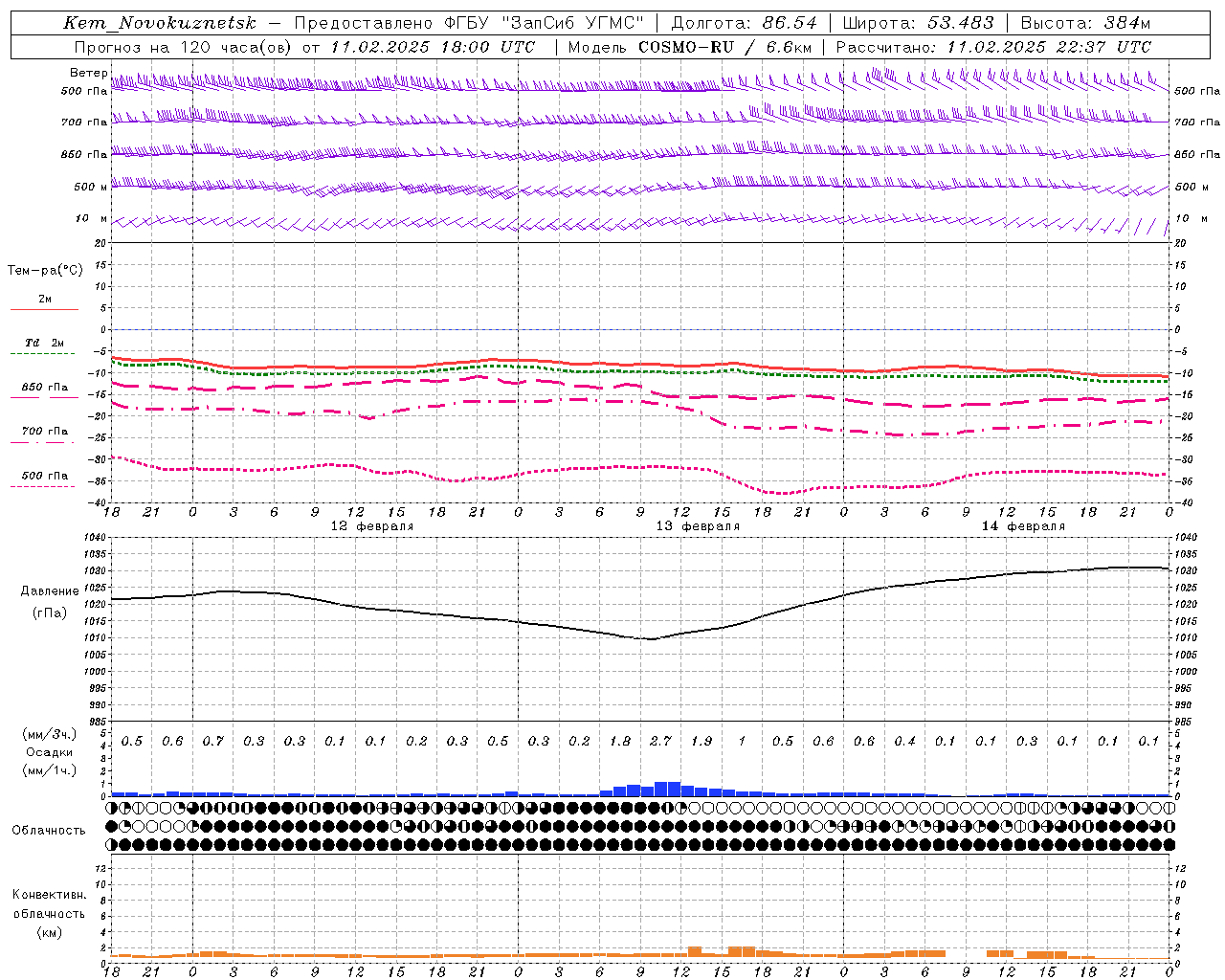
Task: Click the 1.8 precipitation value
Action: coord(620,741)
